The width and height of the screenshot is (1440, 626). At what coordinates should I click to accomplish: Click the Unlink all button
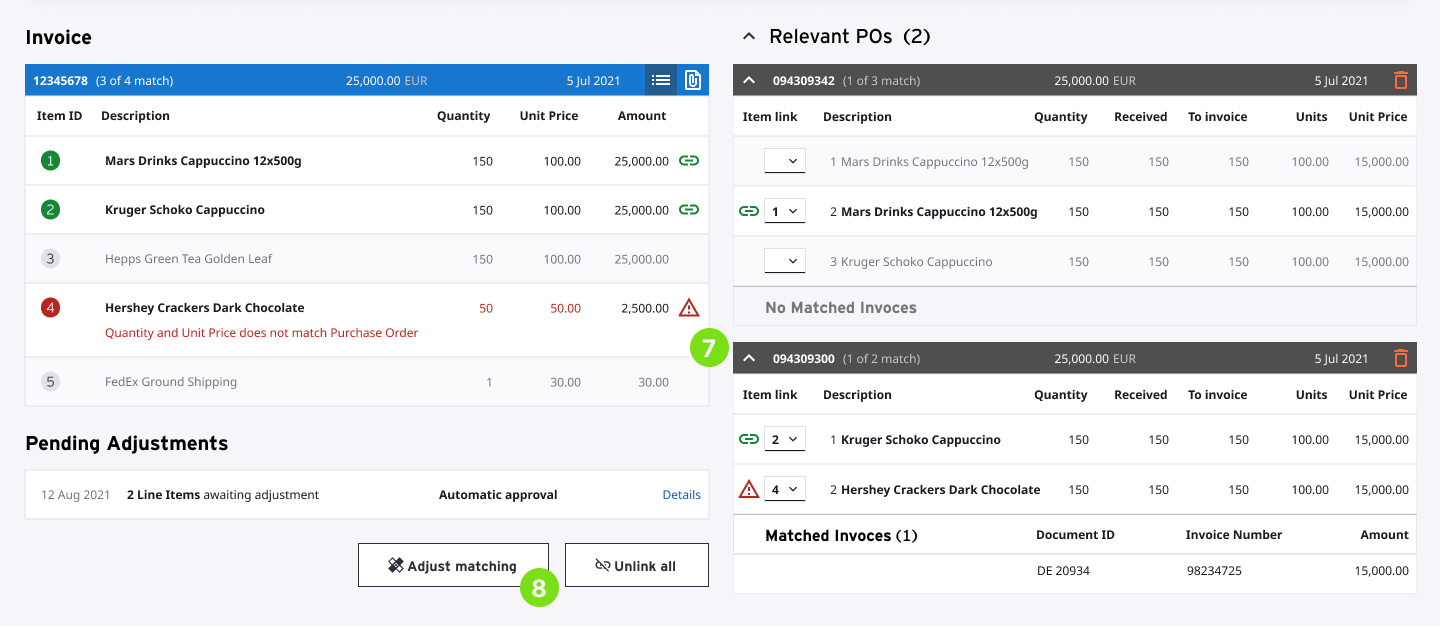tap(636, 565)
